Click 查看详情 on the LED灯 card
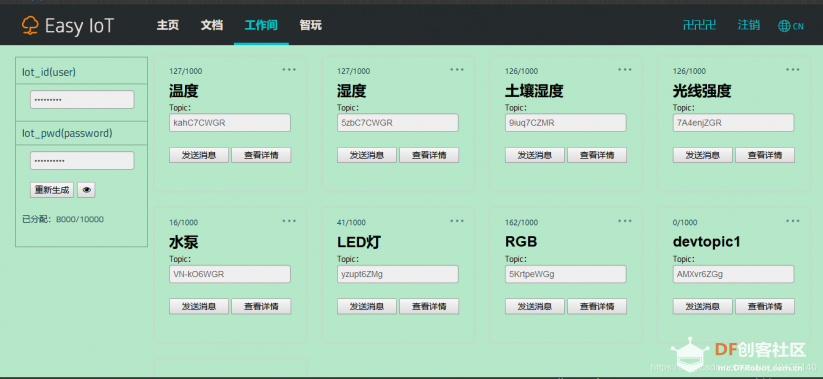 (429, 307)
